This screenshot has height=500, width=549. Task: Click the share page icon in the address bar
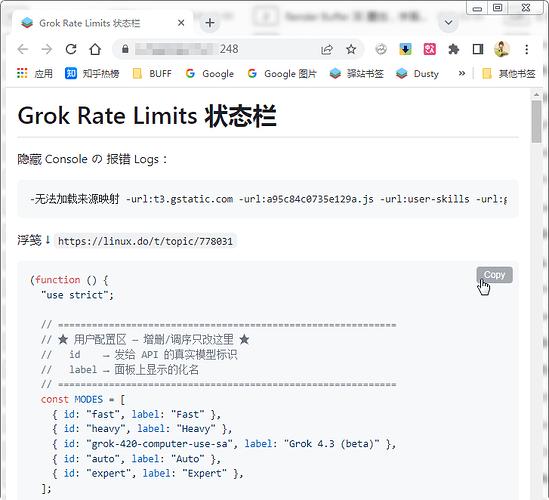click(x=327, y=49)
